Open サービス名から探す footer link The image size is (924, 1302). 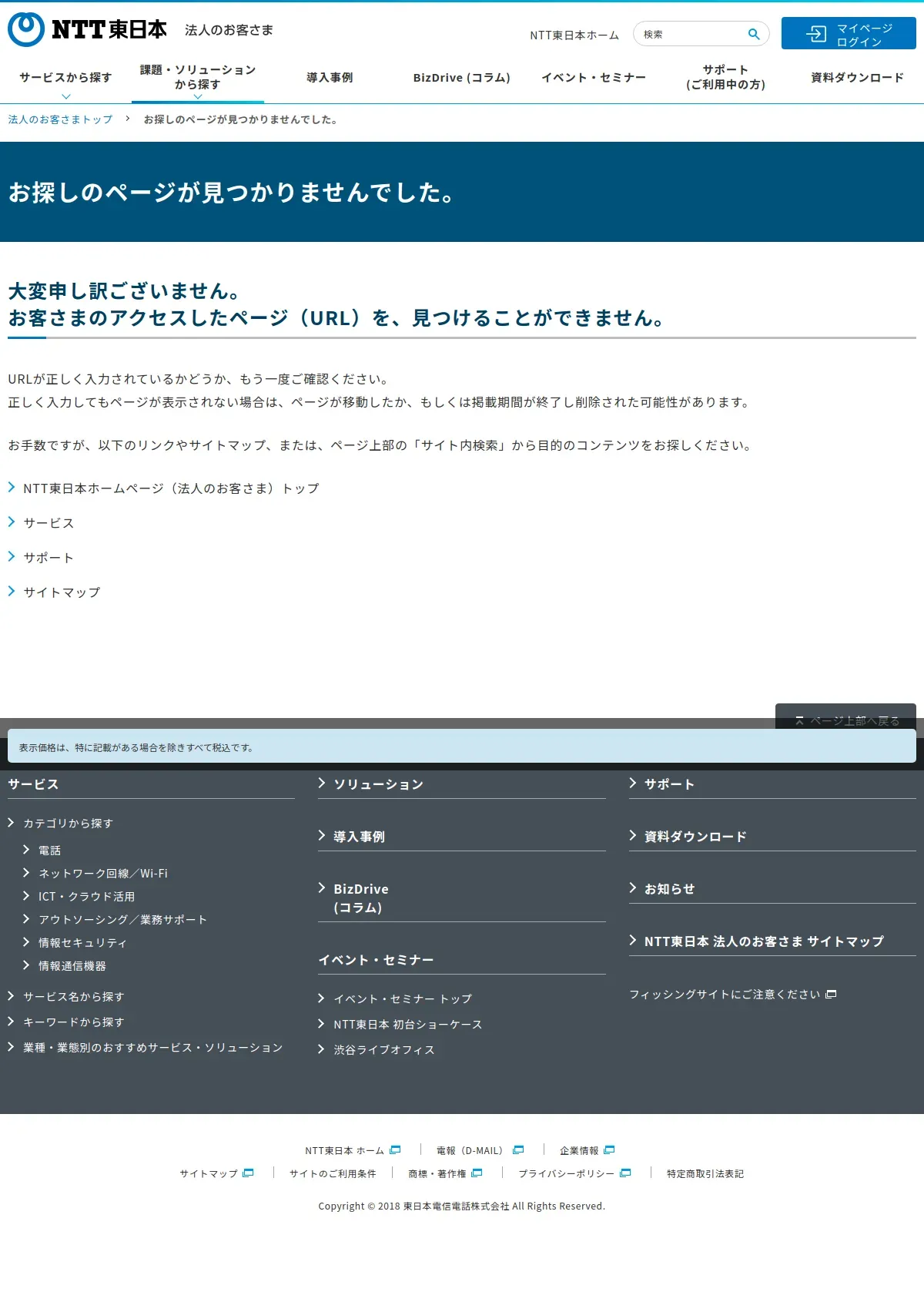74,997
